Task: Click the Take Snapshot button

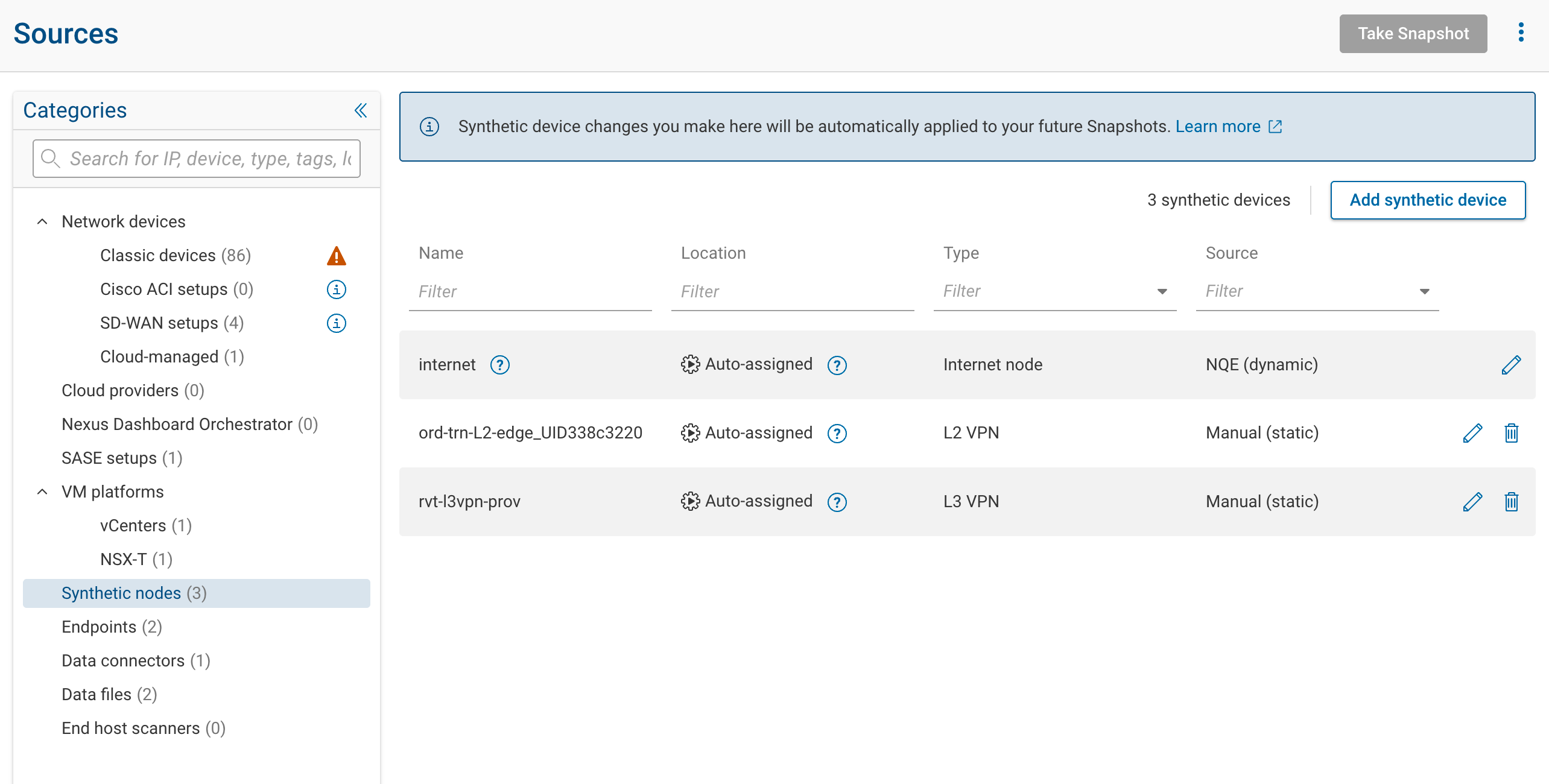Action: click(x=1413, y=34)
